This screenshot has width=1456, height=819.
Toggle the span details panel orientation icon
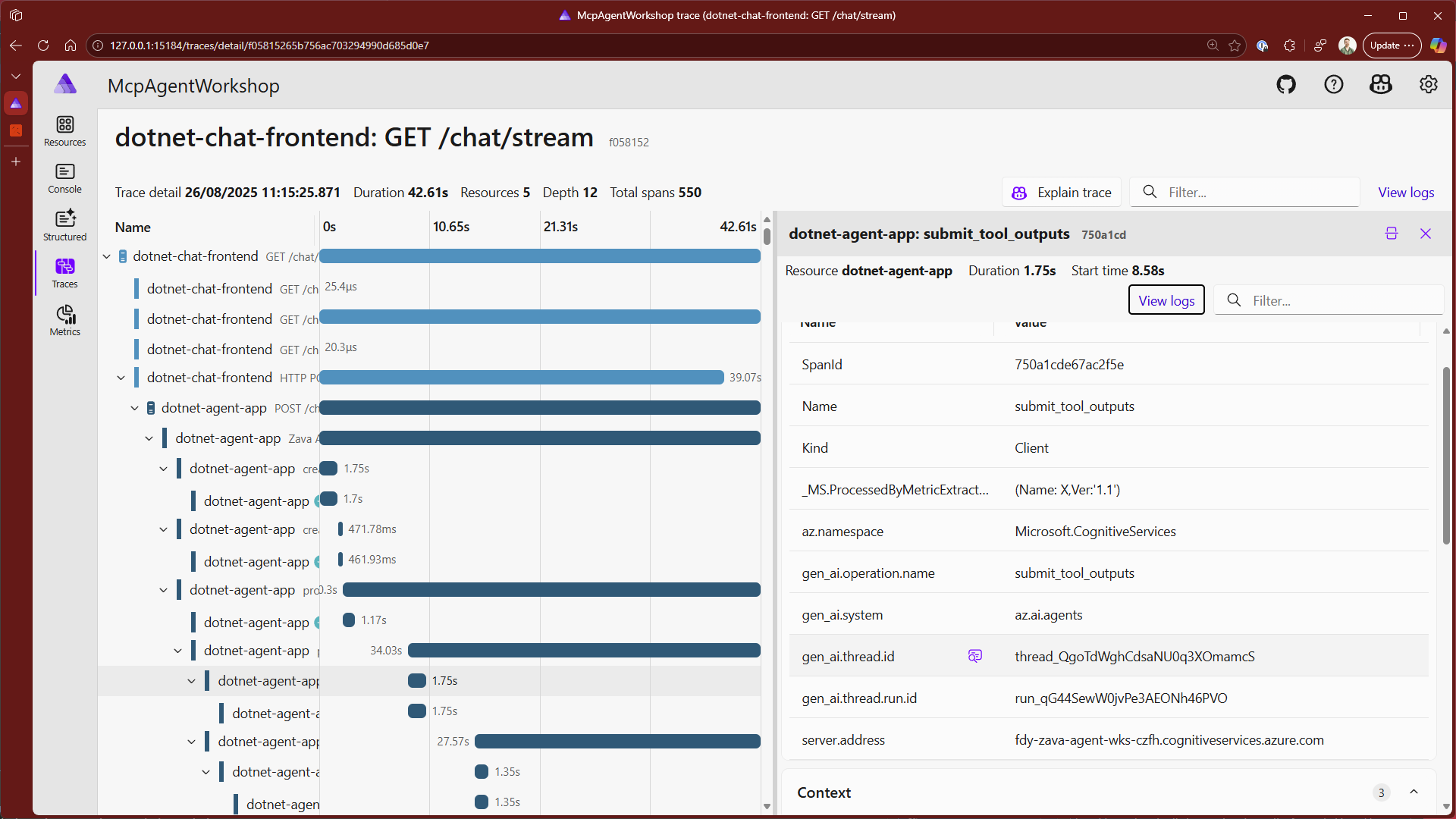[1391, 234]
